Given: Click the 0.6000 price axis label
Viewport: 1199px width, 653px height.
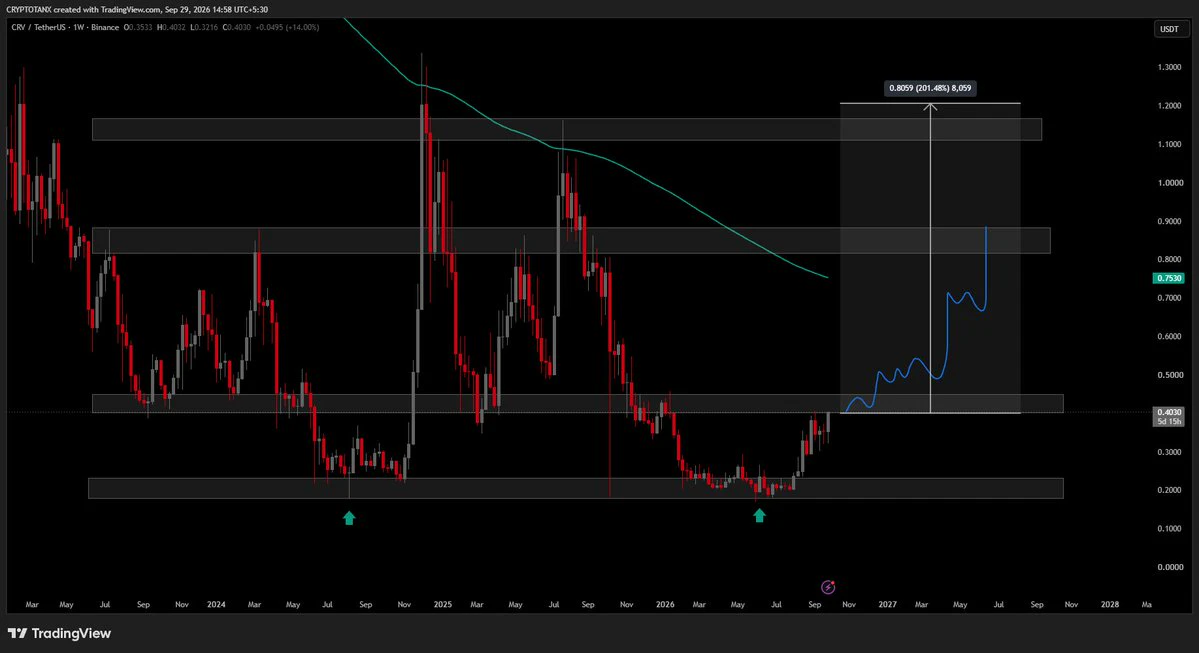Looking at the screenshot, I should point(1170,336).
